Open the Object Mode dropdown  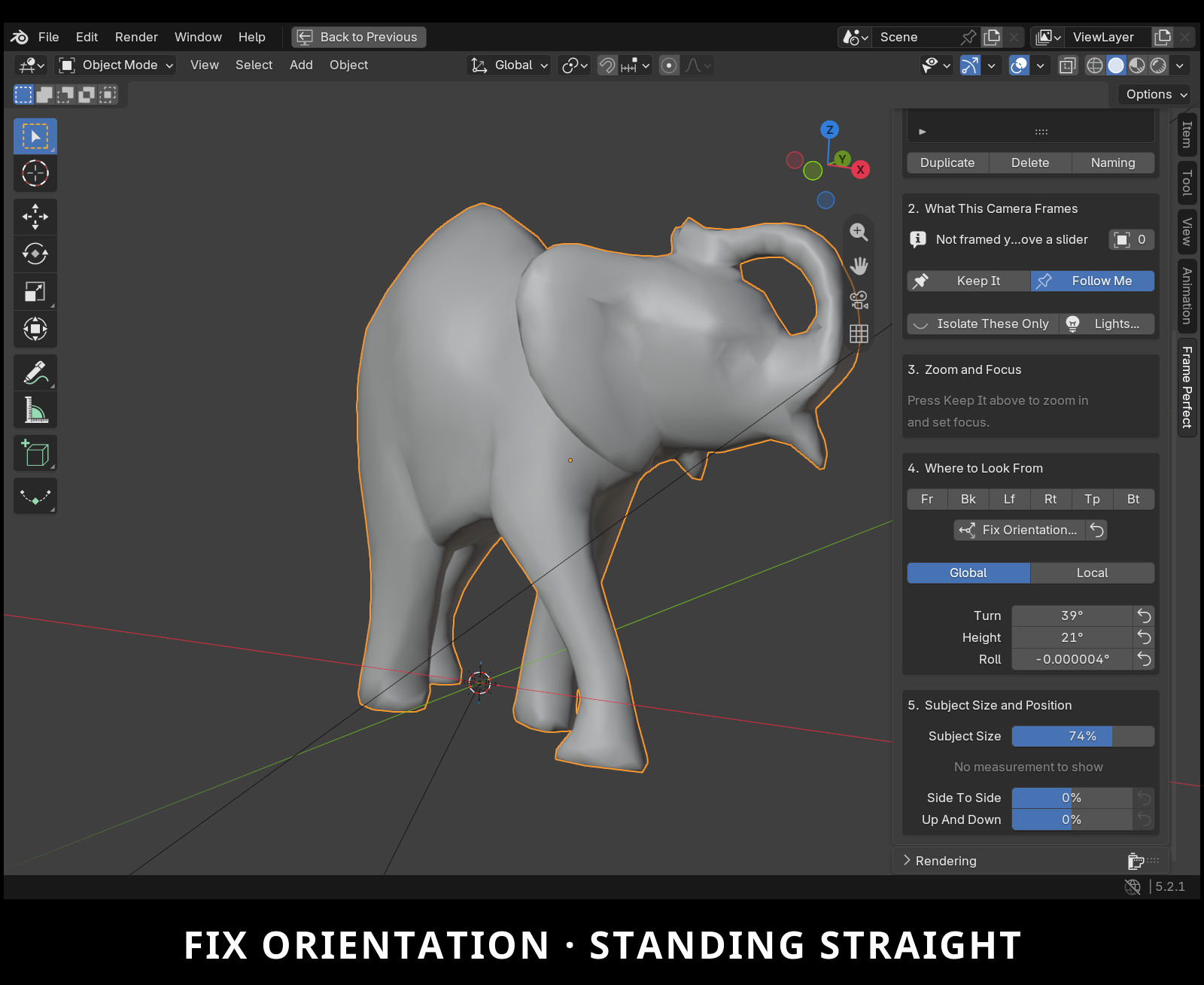coord(117,65)
